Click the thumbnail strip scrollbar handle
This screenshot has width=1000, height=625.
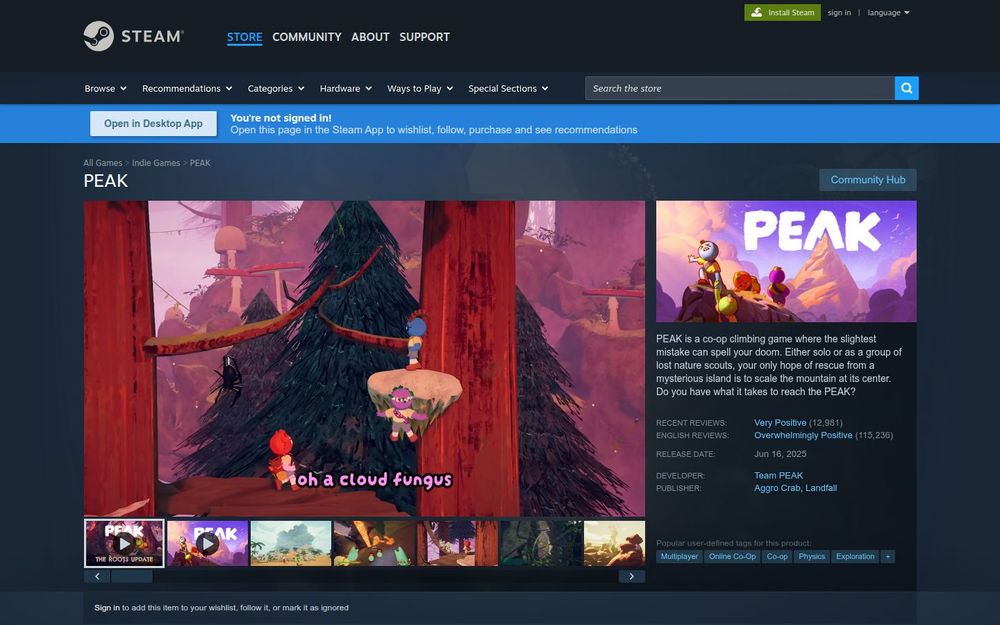(132, 577)
